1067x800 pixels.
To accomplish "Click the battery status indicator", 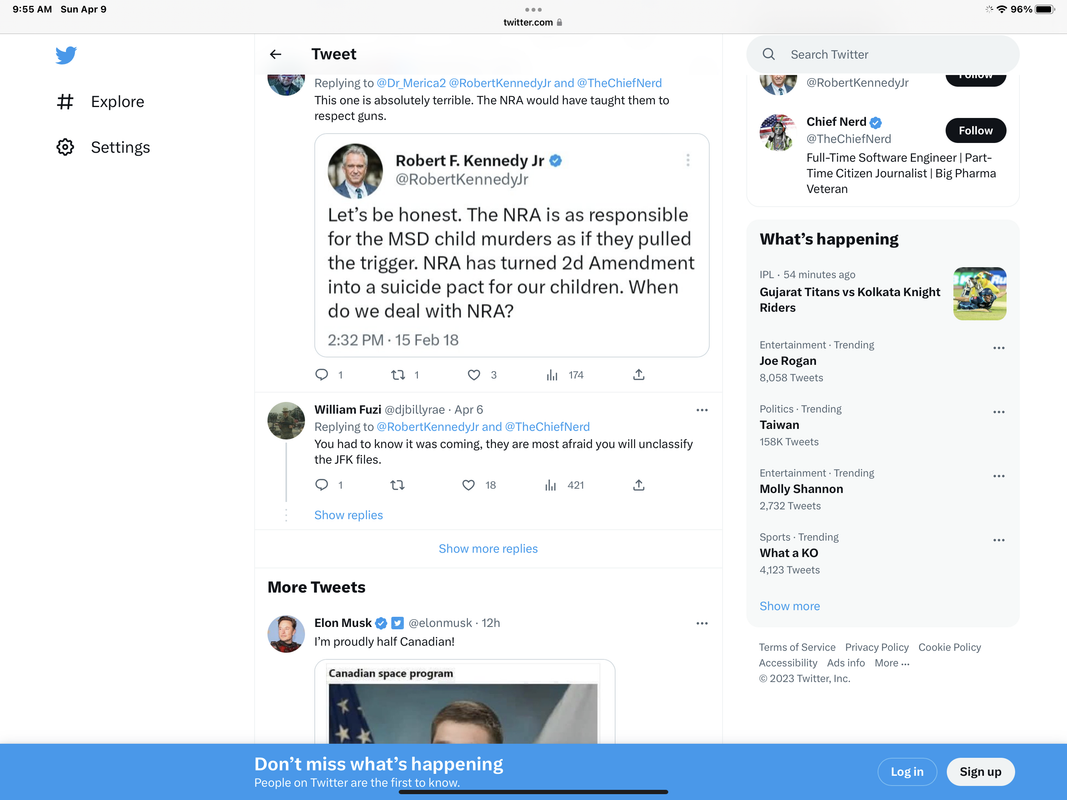I will click(x=1045, y=10).
